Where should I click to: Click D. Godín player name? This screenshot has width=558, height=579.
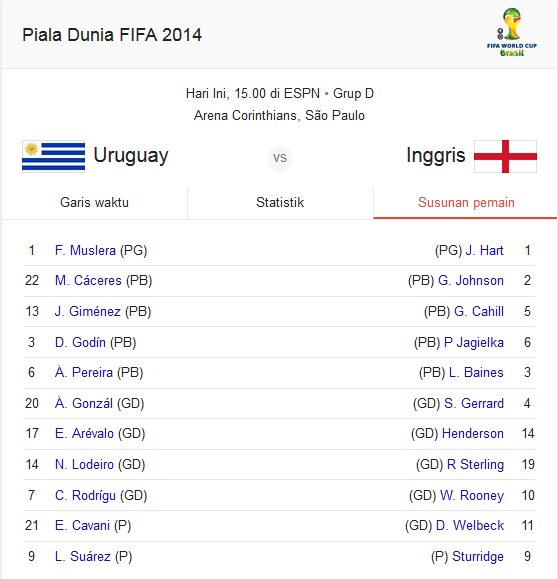point(80,342)
